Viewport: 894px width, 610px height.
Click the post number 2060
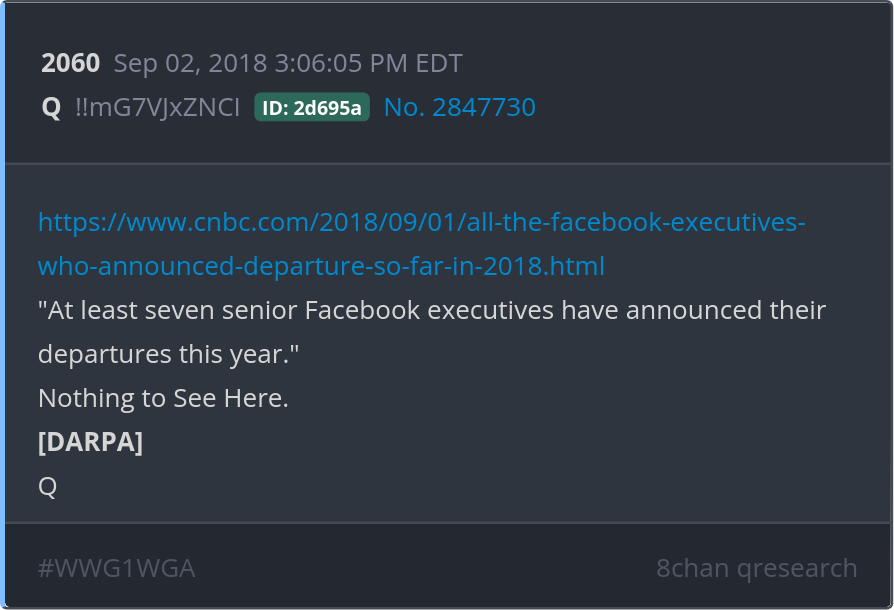pyautogui.click(x=70, y=64)
